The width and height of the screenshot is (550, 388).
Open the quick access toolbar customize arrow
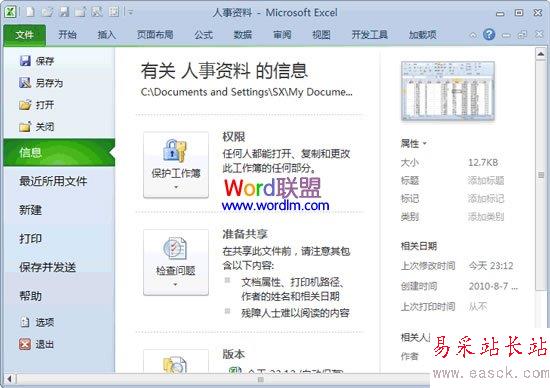[130, 12]
